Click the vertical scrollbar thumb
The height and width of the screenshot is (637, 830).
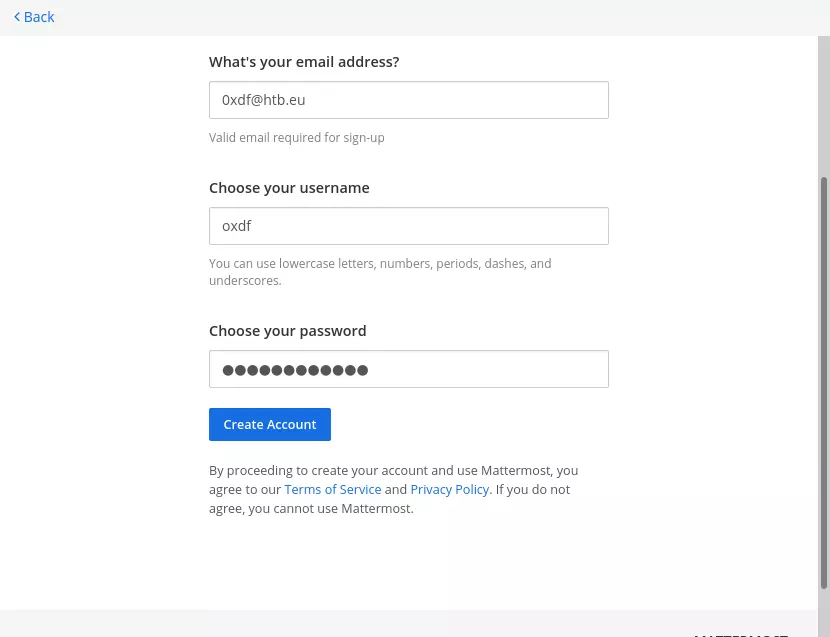click(824, 380)
